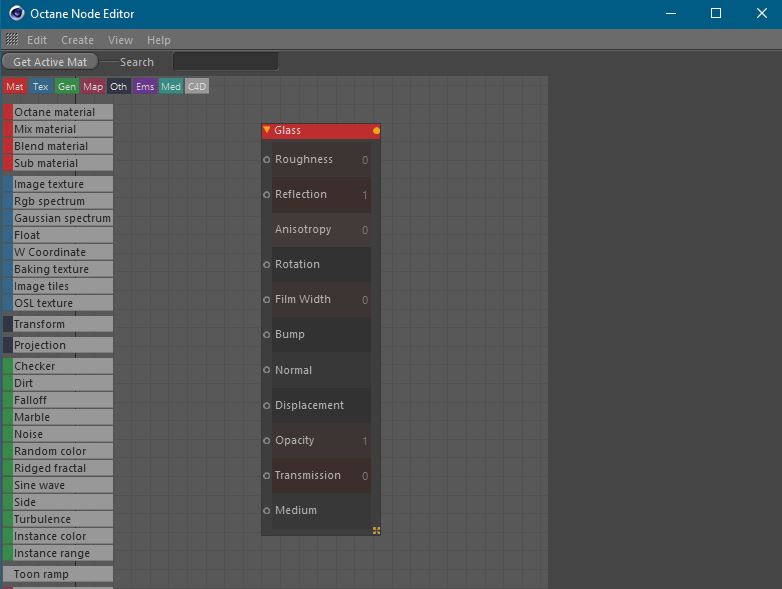The width and height of the screenshot is (782, 589).
Task: Collapse the Glass node with its triangle
Action: coord(267,130)
